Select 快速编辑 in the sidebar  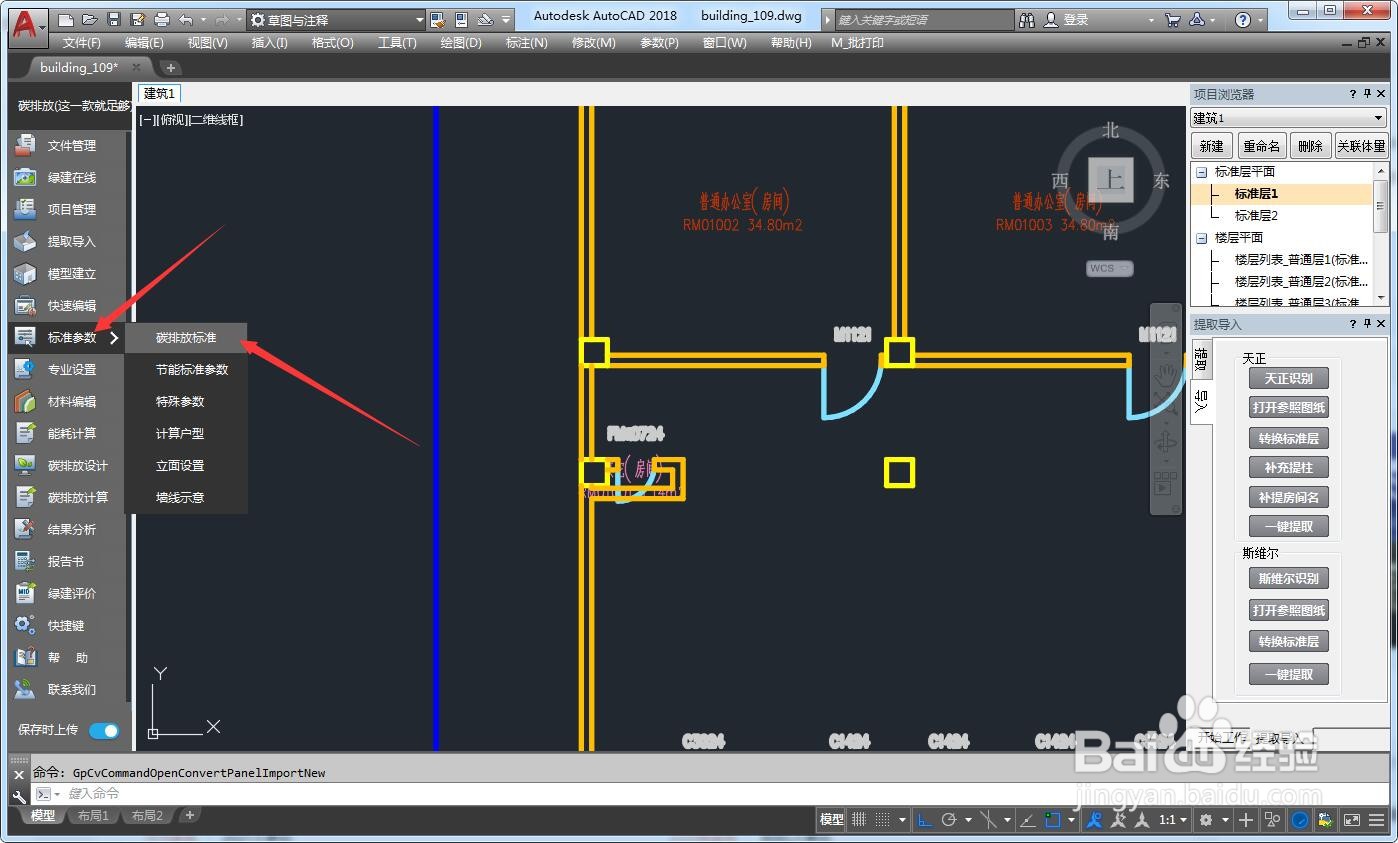(66, 305)
